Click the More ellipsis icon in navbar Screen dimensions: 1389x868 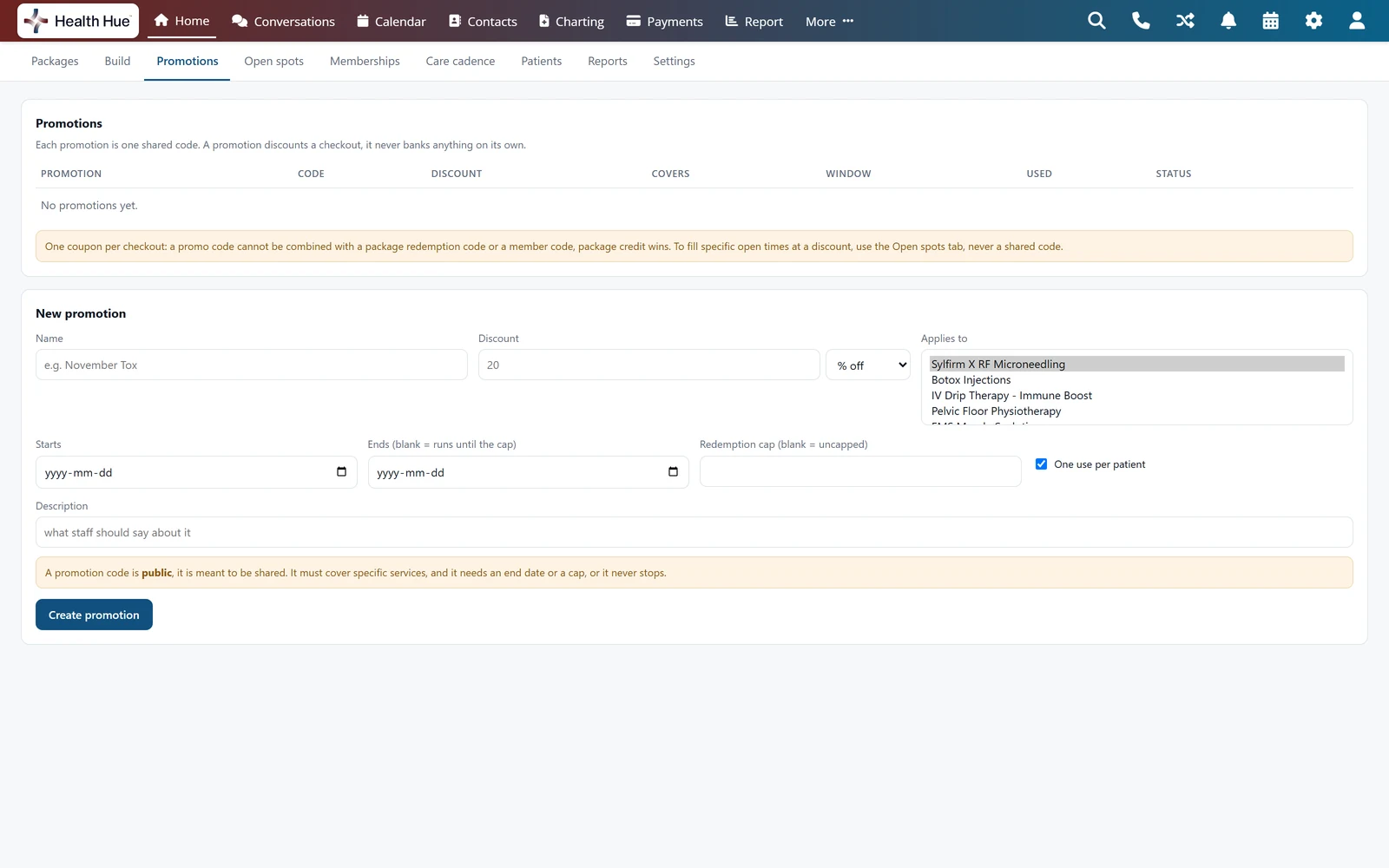tap(848, 21)
